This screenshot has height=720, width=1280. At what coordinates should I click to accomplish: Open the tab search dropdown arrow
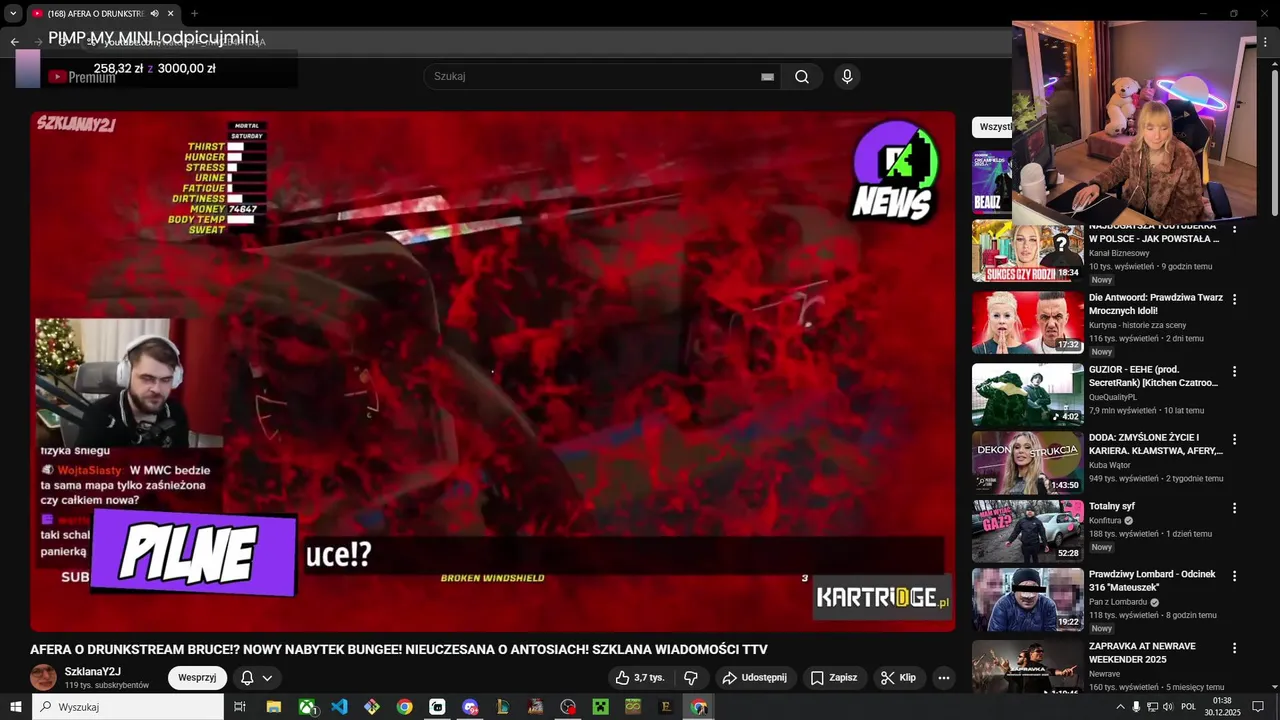pyautogui.click(x=13, y=14)
